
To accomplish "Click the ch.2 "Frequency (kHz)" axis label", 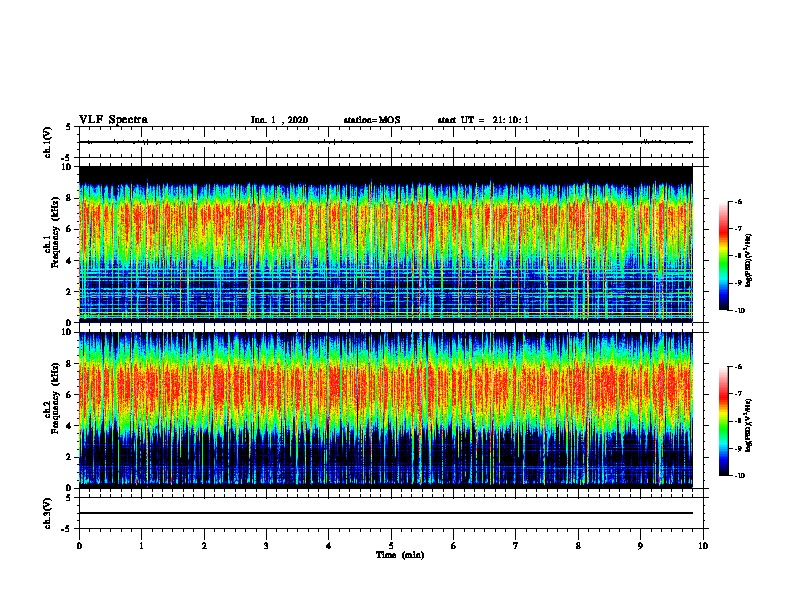I will [55, 398].
